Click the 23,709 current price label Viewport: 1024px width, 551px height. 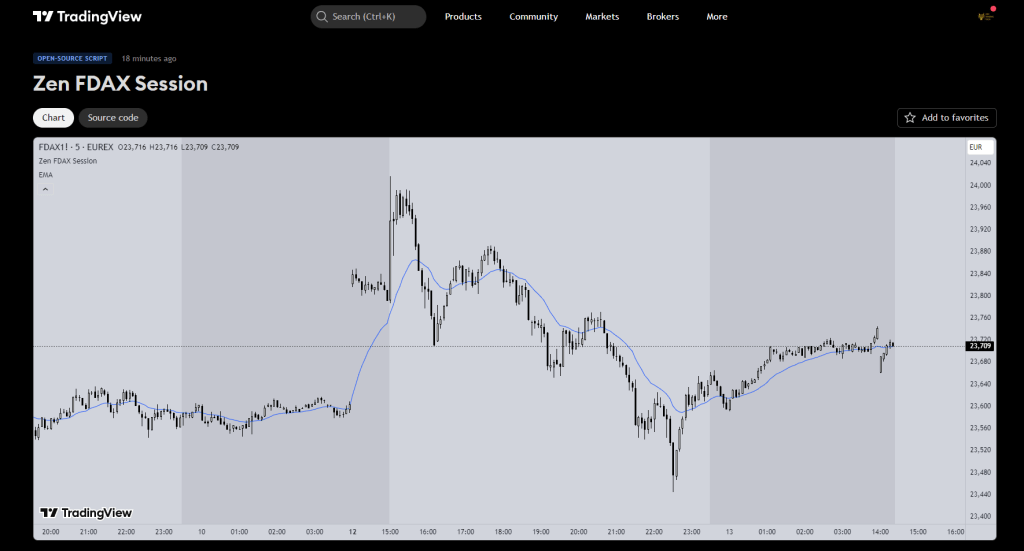(x=980, y=346)
